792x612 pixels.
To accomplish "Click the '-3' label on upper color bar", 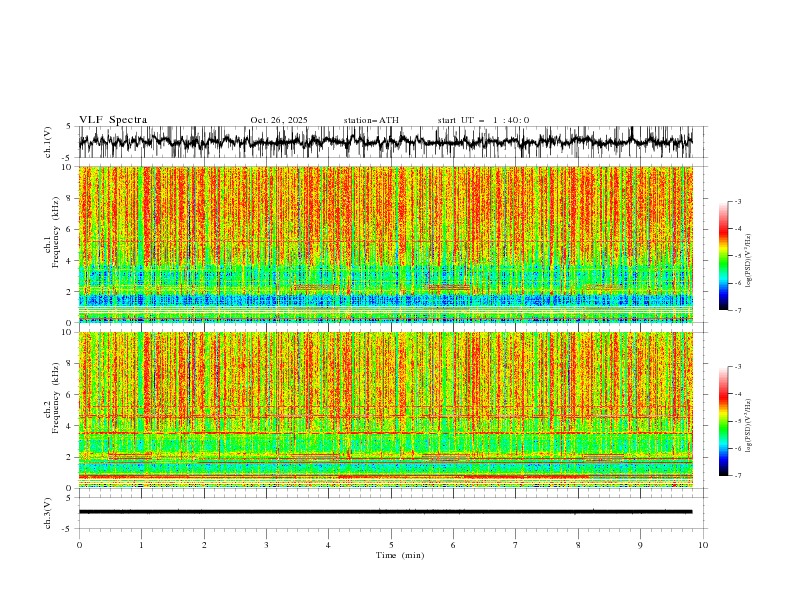I will [737, 201].
